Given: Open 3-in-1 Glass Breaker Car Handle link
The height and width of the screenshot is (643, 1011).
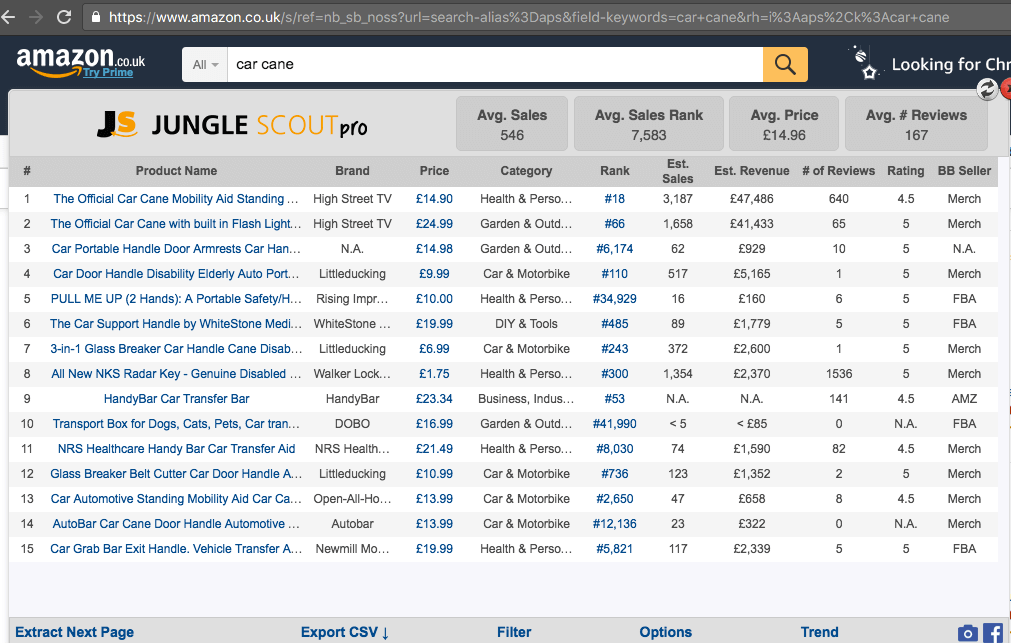Looking at the screenshot, I should (x=176, y=349).
